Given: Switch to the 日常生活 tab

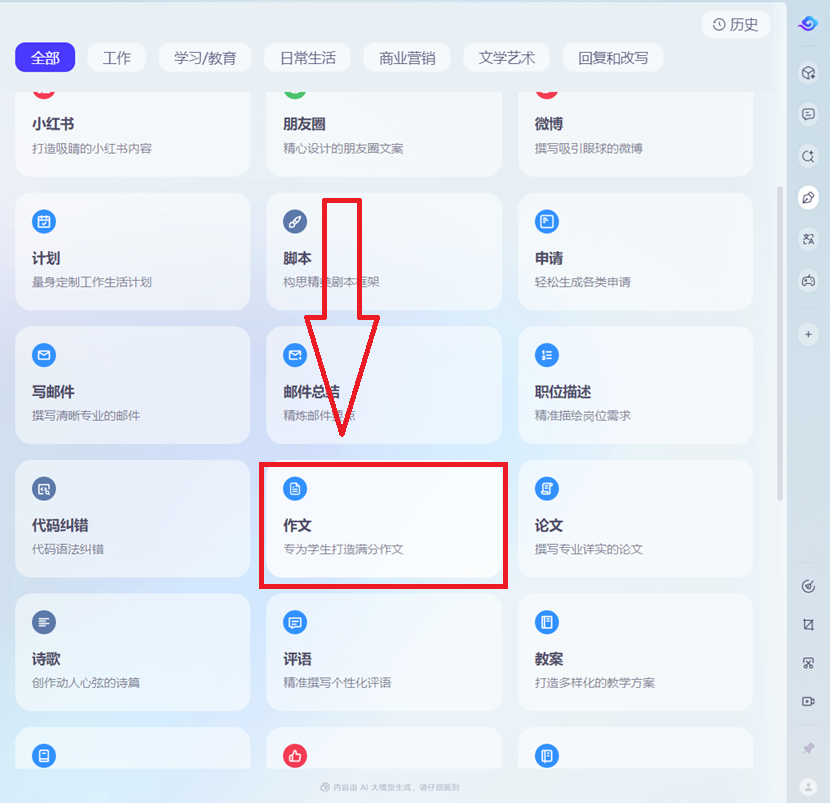Looking at the screenshot, I should click(x=308, y=58).
